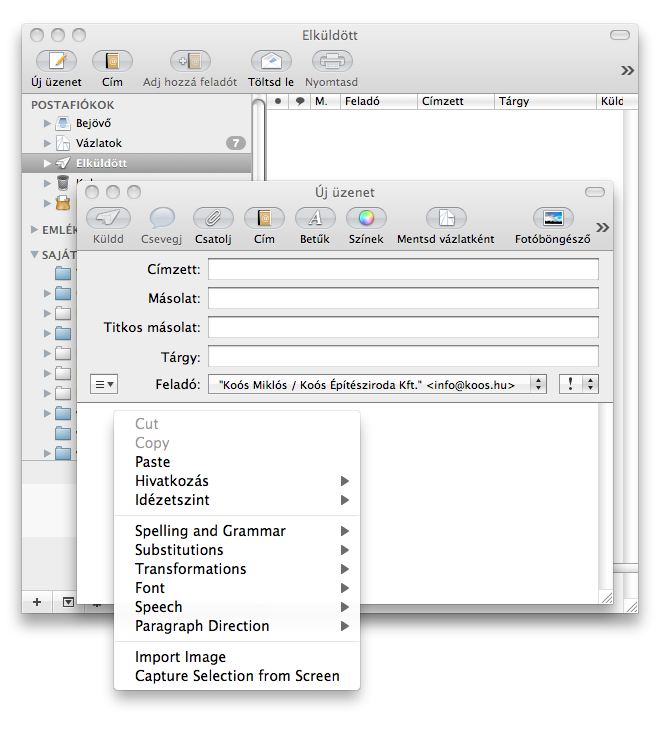665x733 pixels.
Task: Expand the EMLÉK section triangle
Action: click(x=35, y=230)
